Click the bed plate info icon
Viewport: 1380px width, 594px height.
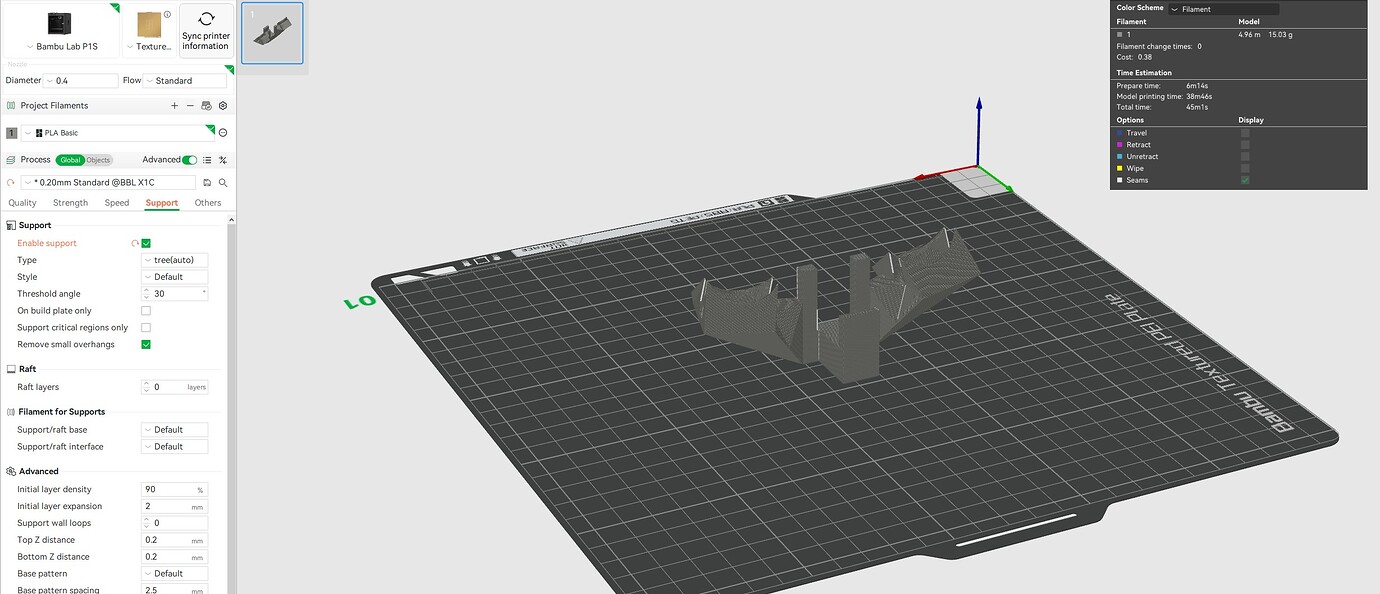coord(167,15)
